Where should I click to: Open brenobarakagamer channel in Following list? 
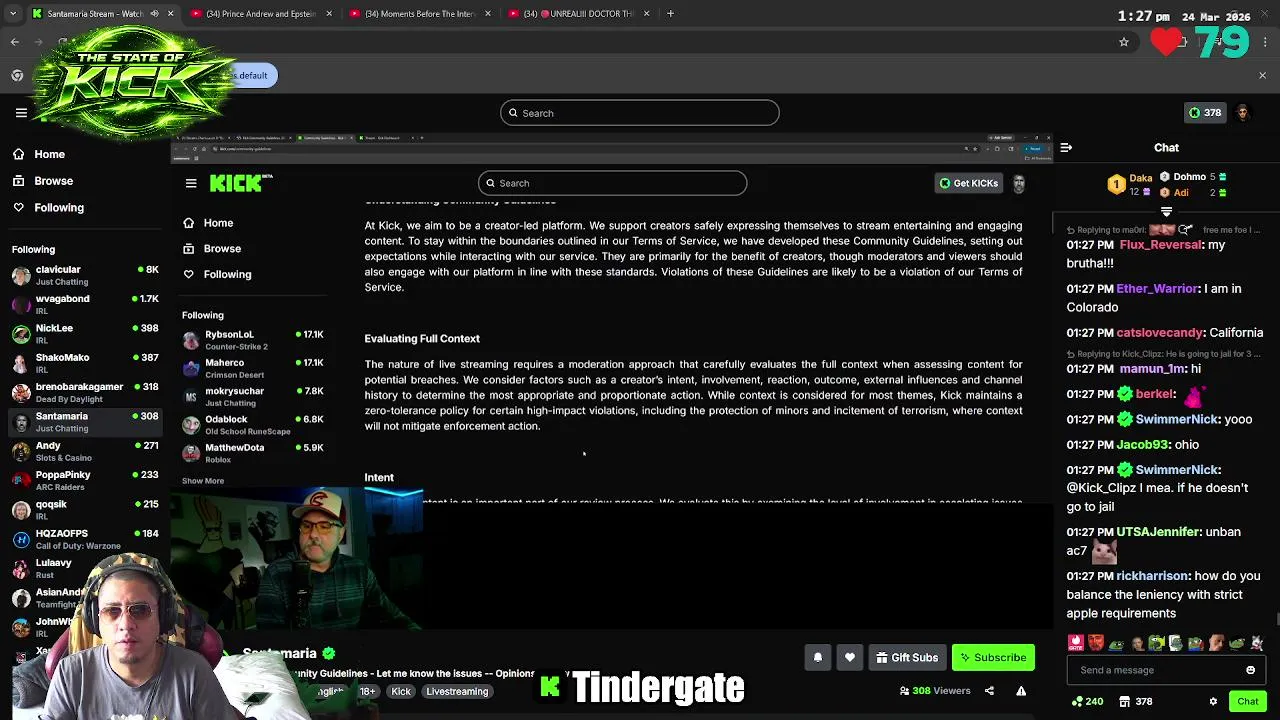(x=85, y=392)
